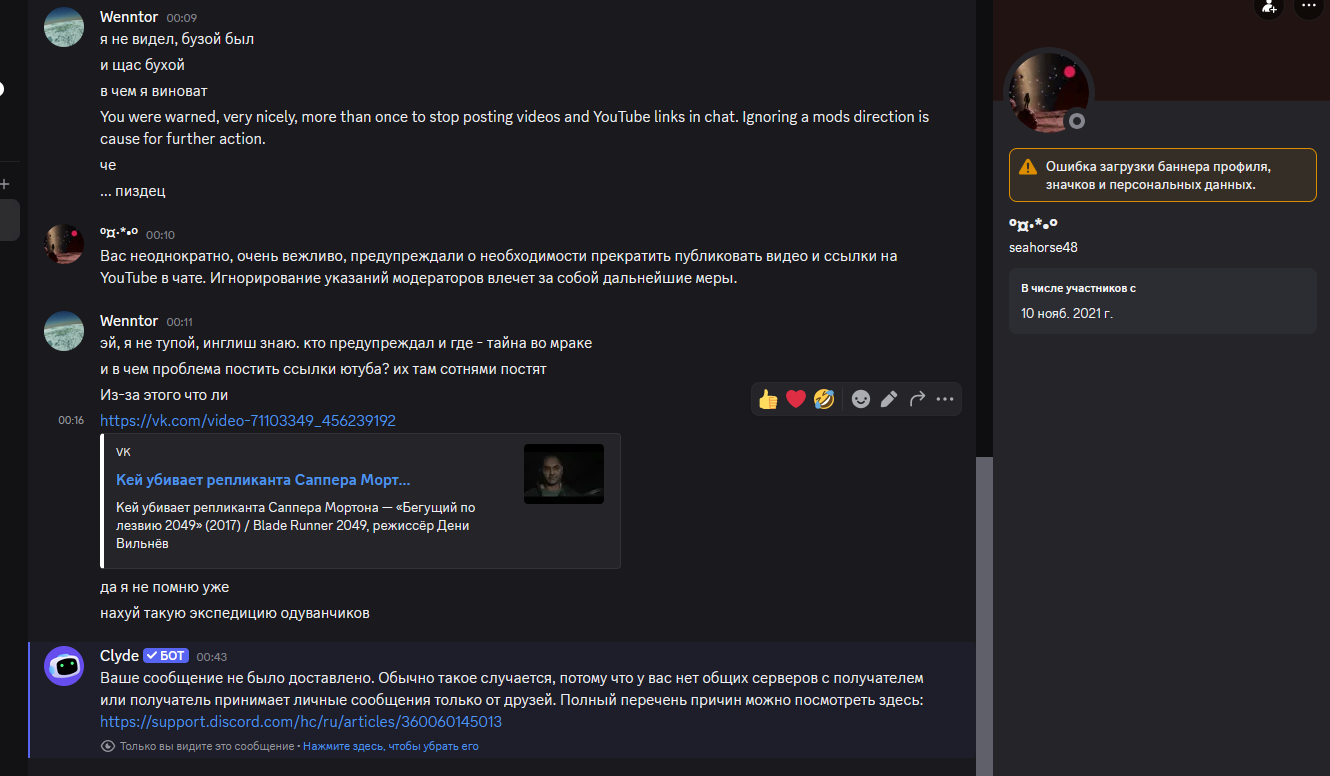Viewport: 1330px width, 776px height.
Task: Click the "В числе участников с" card
Action: (x=1162, y=301)
